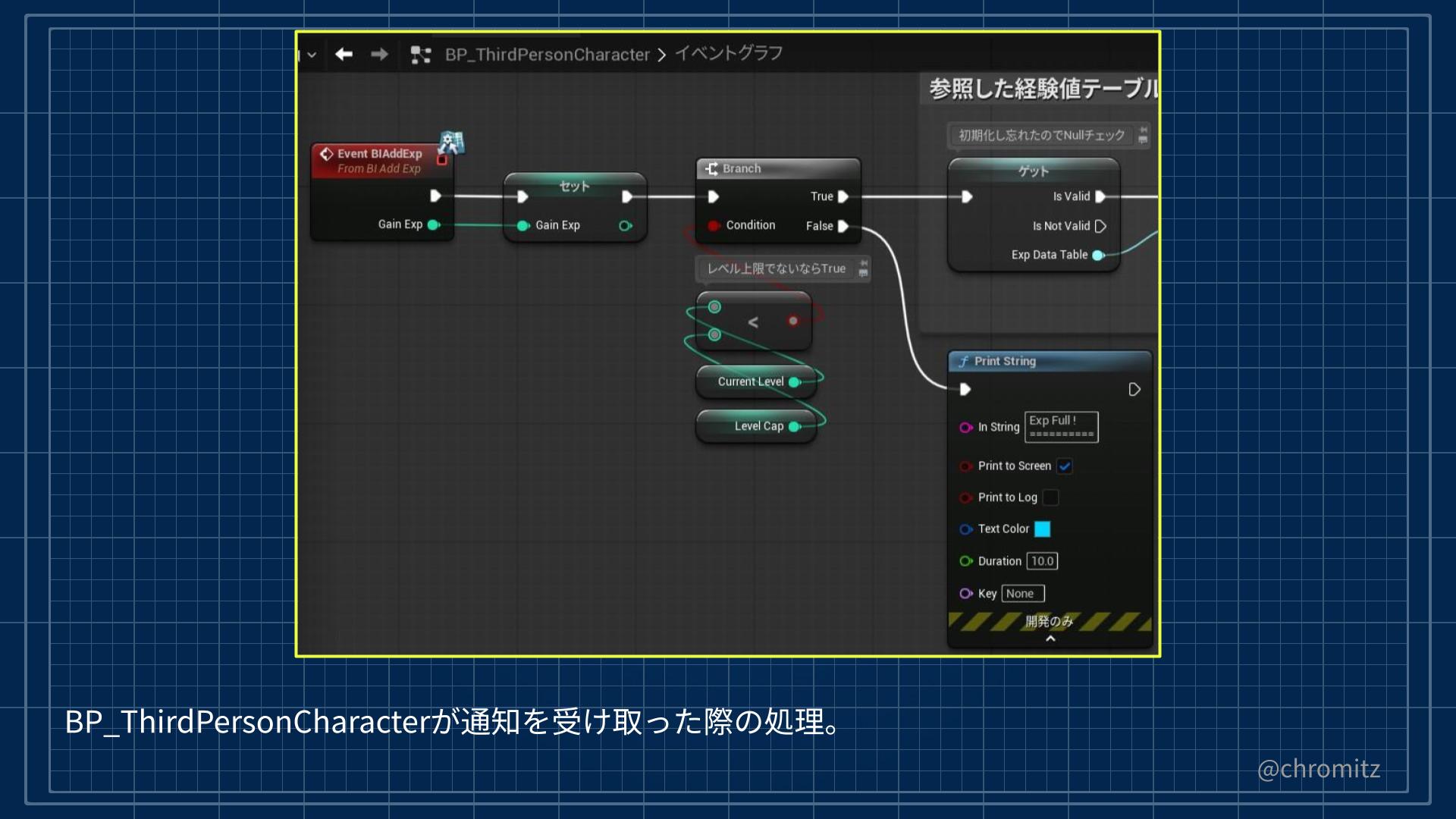Click the blueprint graph icon beside BP_ThirdPersonCharacter
Viewport: 1456px width, 819px height.
tap(421, 55)
